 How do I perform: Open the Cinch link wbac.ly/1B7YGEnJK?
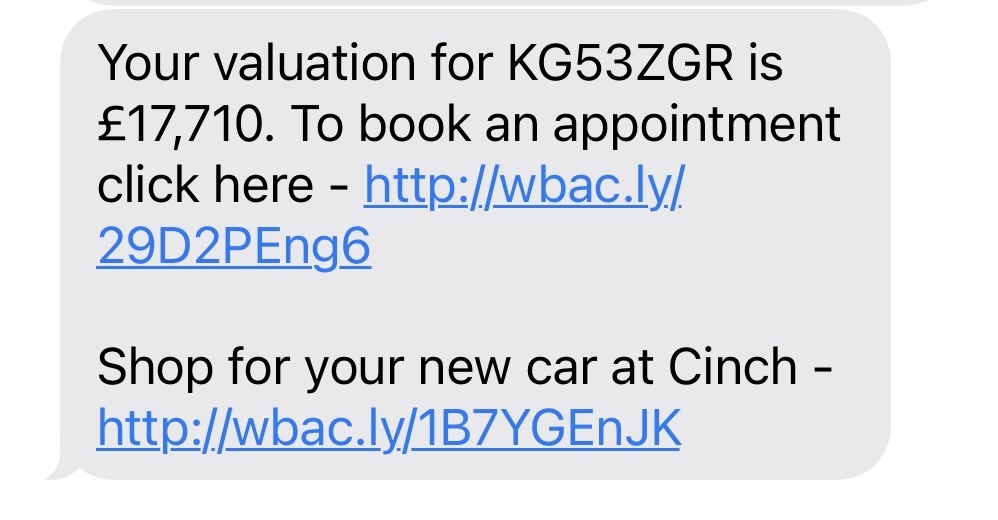pos(389,430)
